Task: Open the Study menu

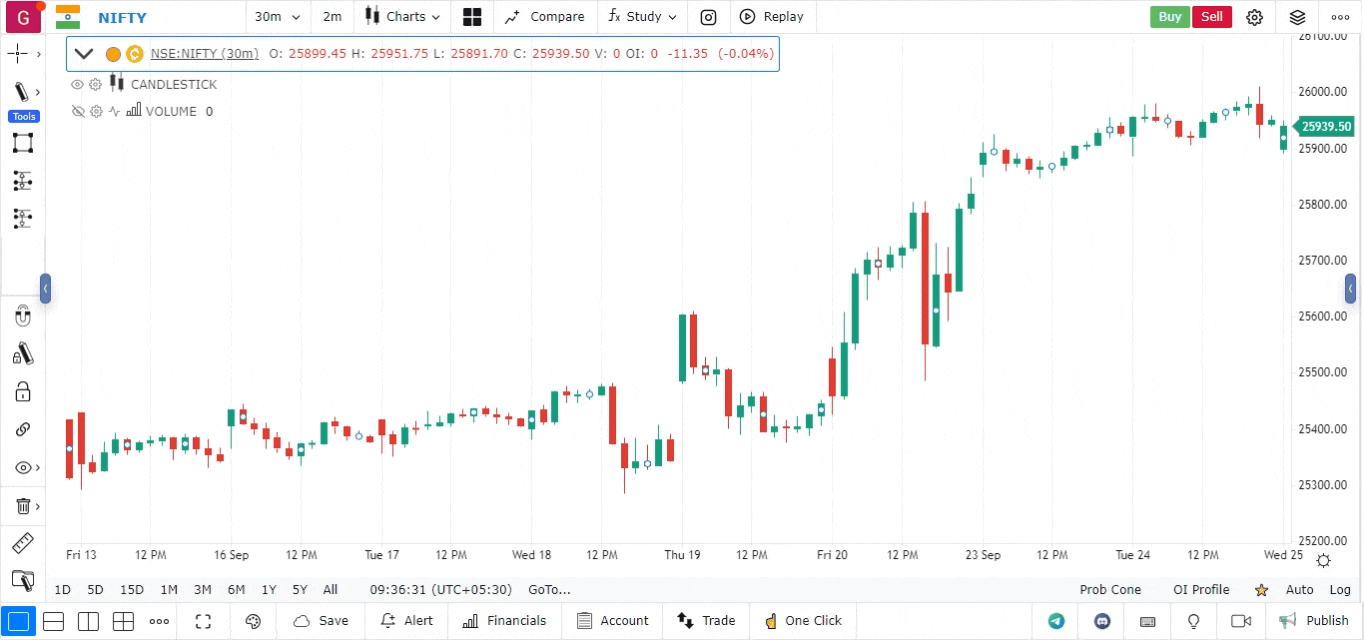Action: 642,17
